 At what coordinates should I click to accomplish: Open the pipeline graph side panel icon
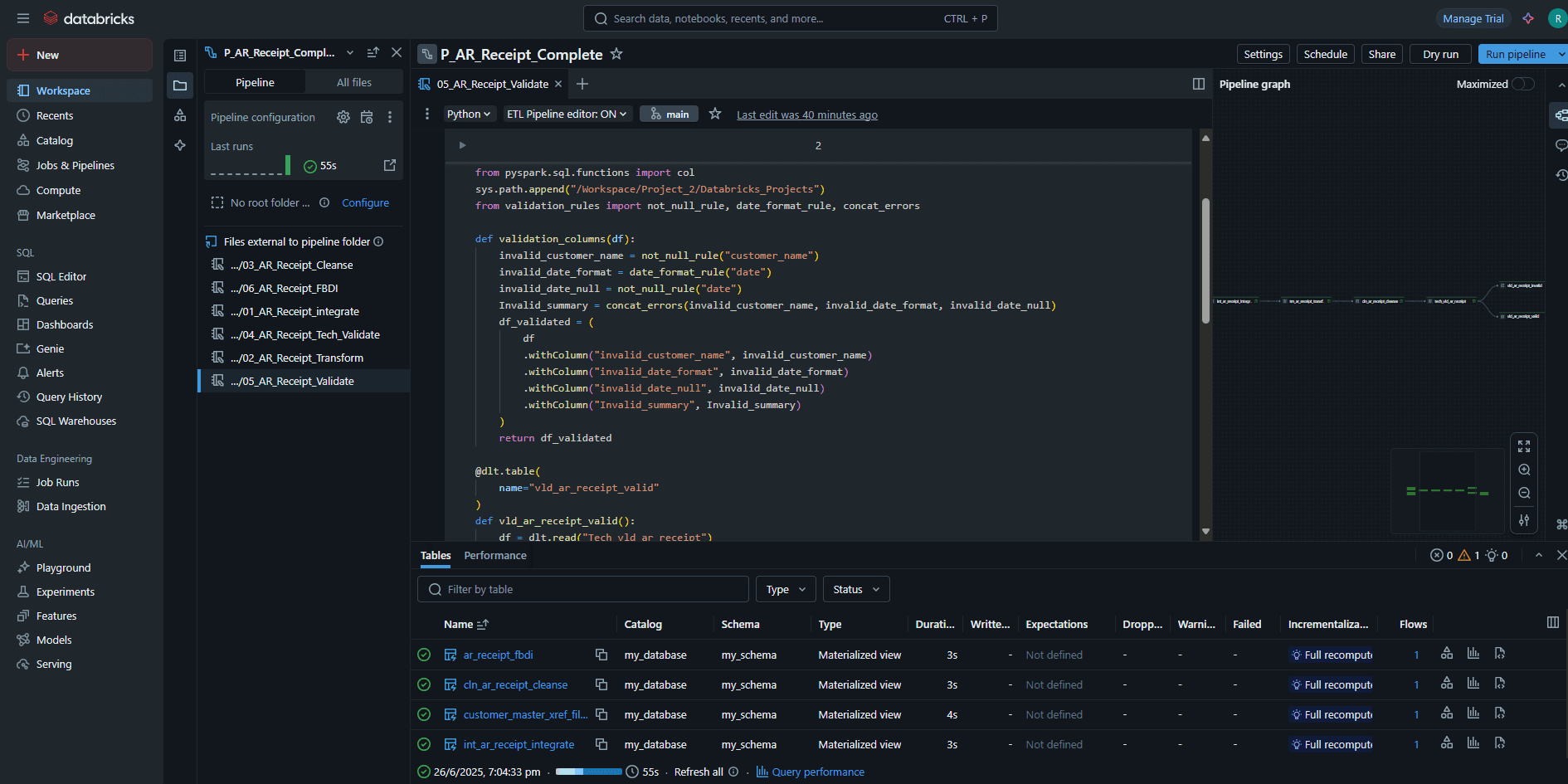point(1561,115)
